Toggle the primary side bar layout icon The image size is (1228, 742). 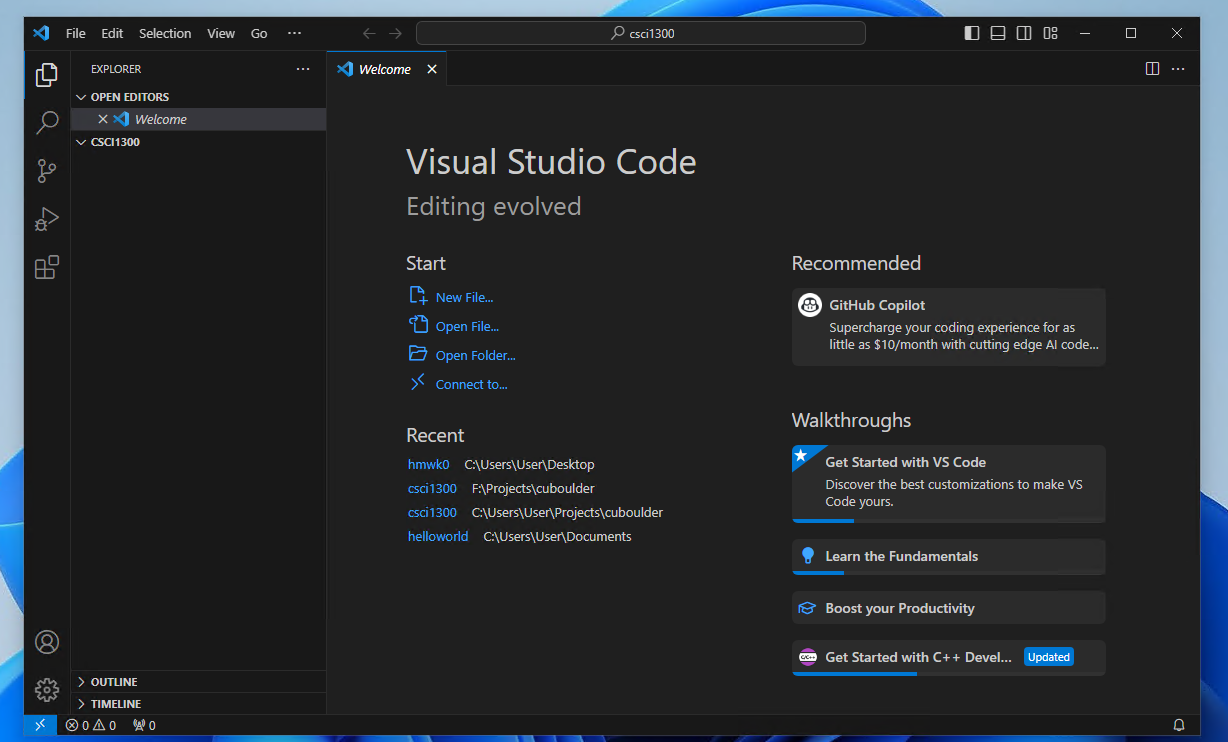pyautogui.click(x=972, y=33)
